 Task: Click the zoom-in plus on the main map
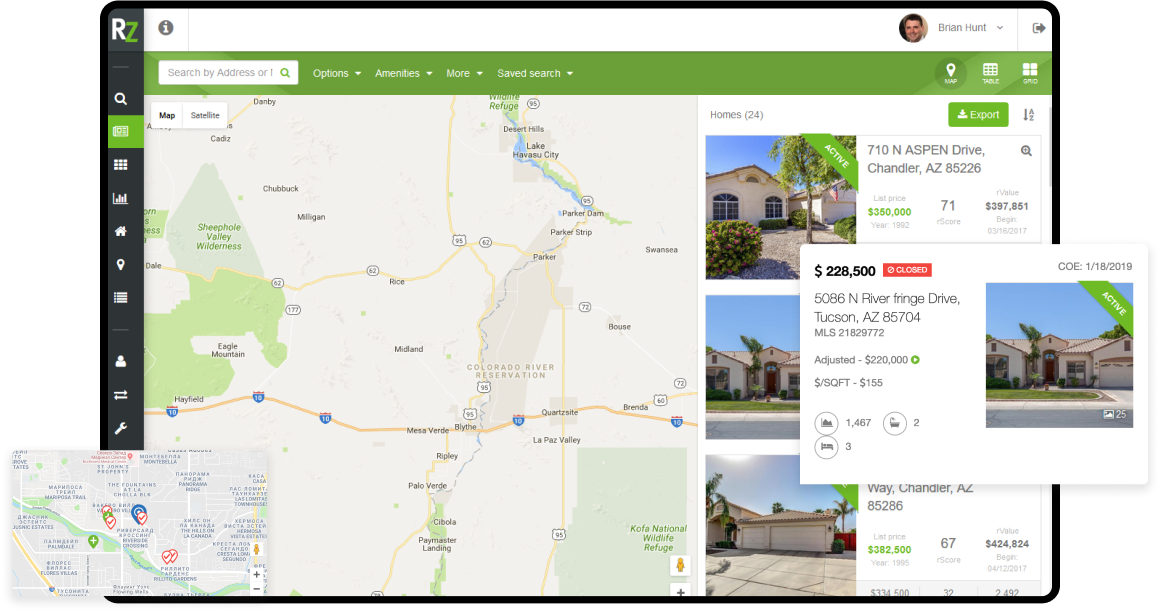point(680,591)
